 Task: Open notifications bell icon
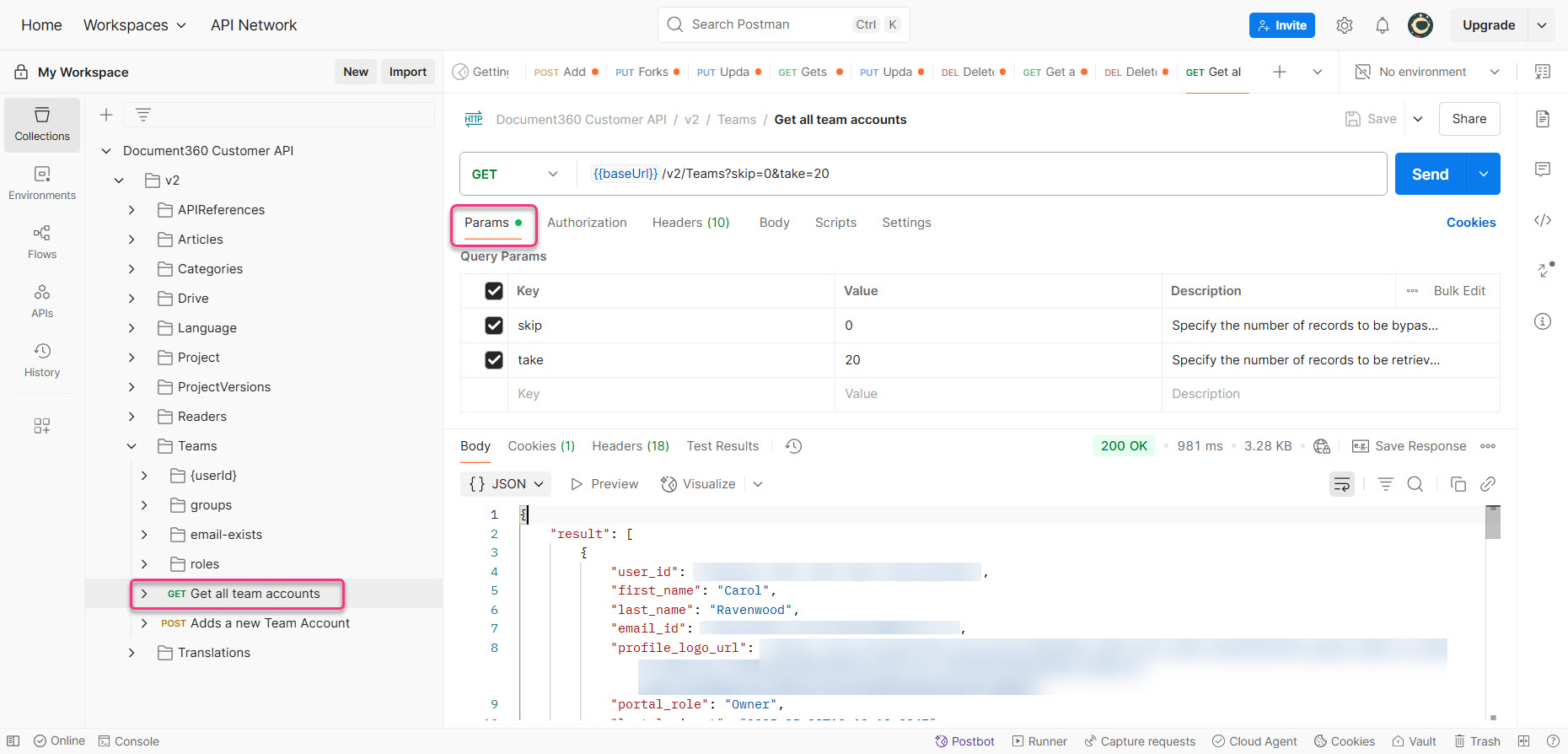pos(1383,25)
